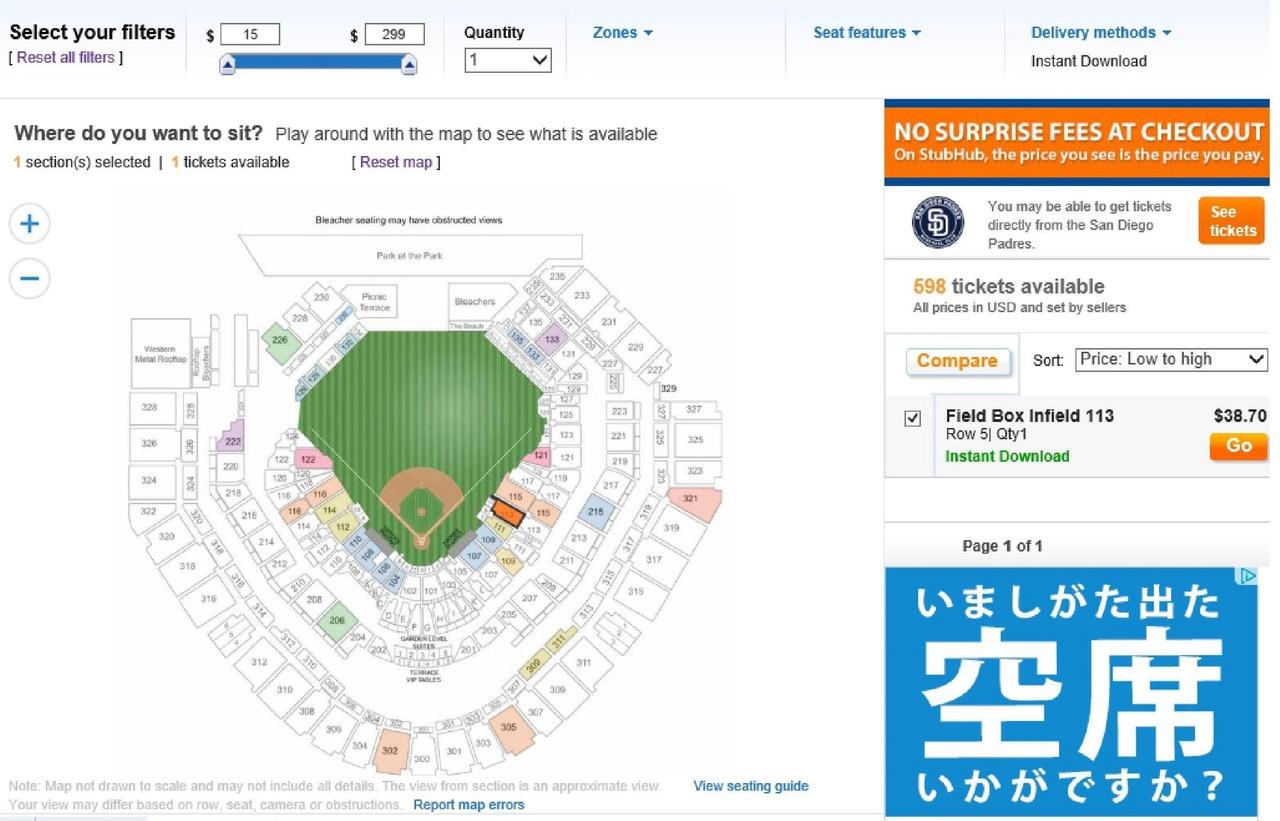The height and width of the screenshot is (821, 1280).
Task: Select section 321 on seating map
Action: (x=692, y=500)
